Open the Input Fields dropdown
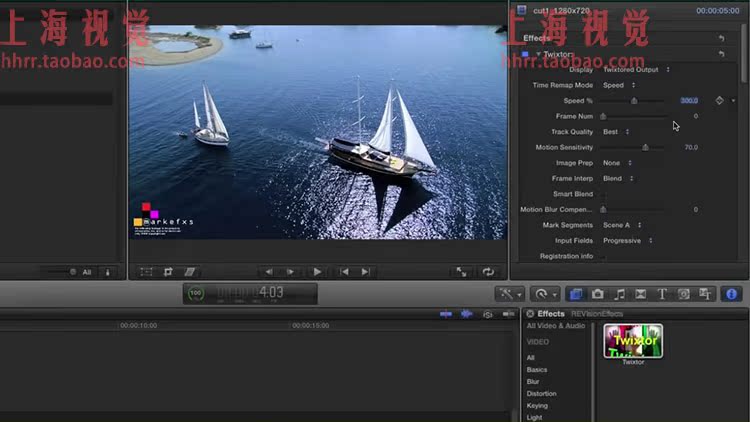 pos(628,241)
